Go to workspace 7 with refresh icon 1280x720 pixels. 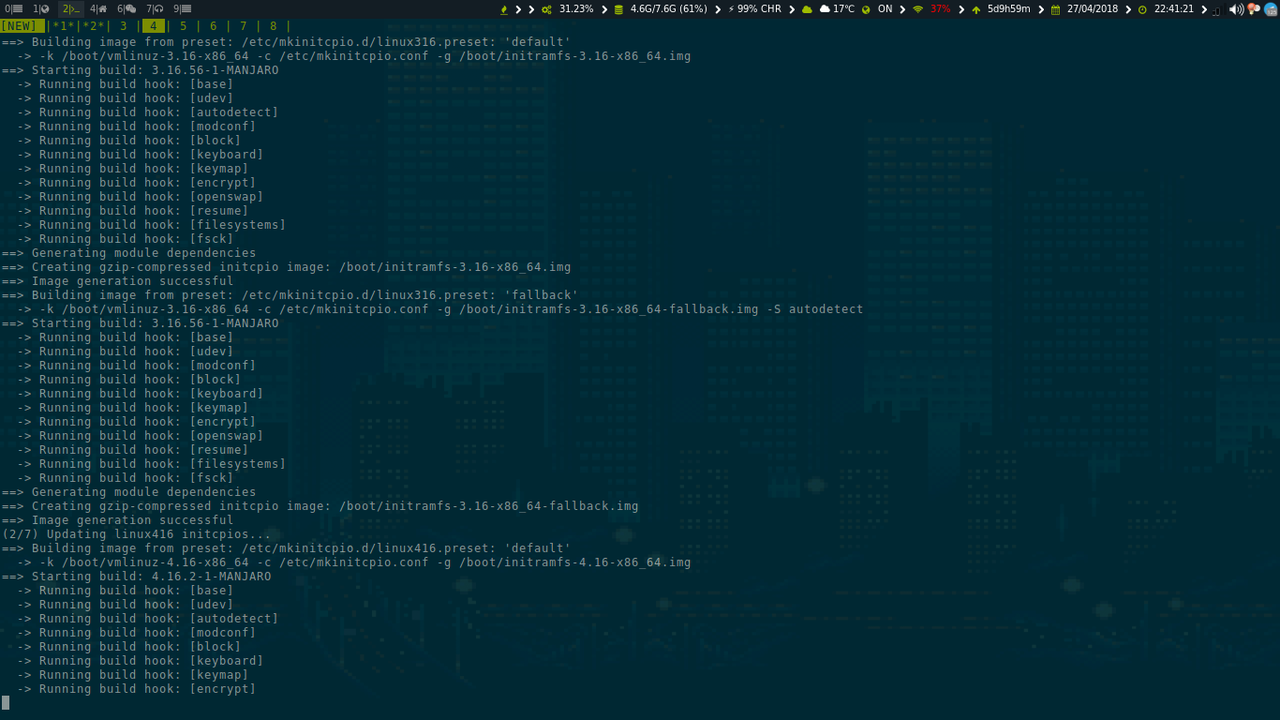(155, 9)
